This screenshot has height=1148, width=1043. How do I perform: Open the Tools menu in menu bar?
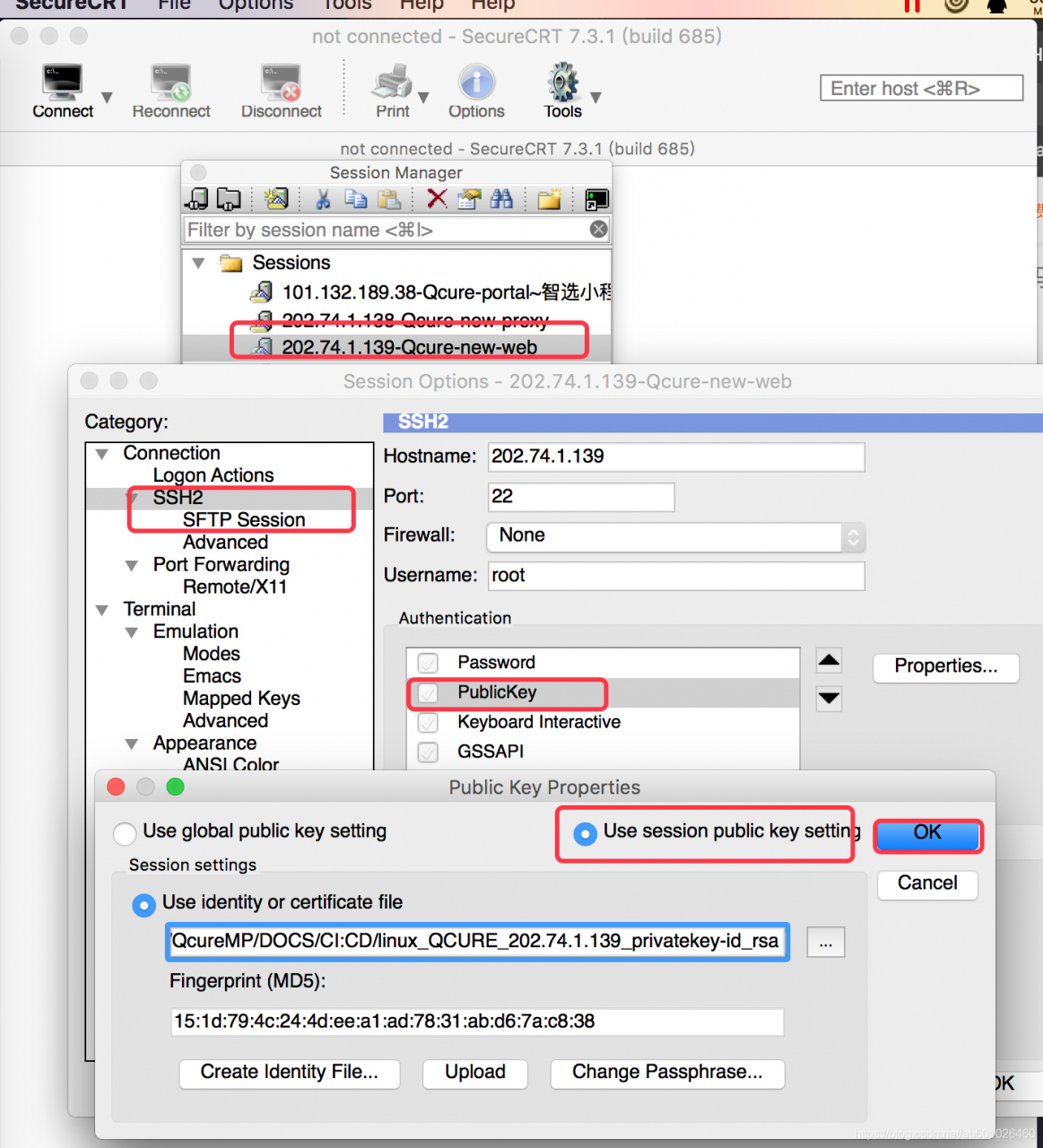pyautogui.click(x=347, y=4)
